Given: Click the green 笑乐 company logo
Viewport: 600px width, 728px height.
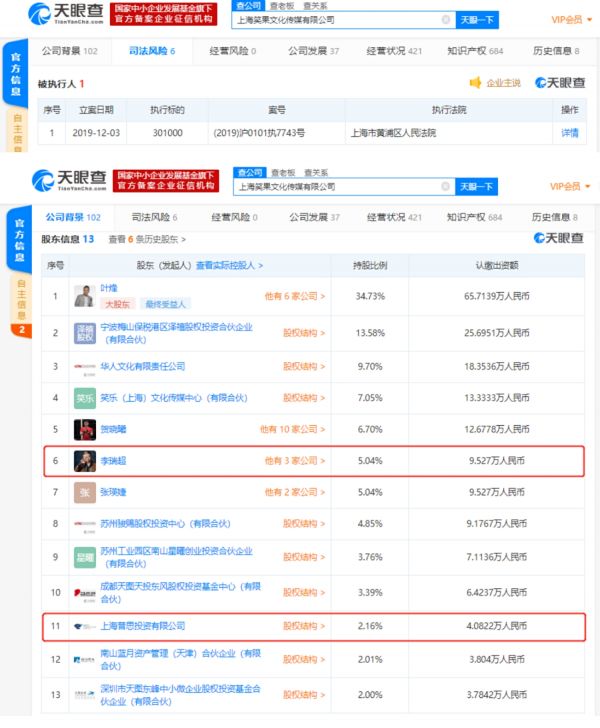Looking at the screenshot, I should [x=85, y=398].
